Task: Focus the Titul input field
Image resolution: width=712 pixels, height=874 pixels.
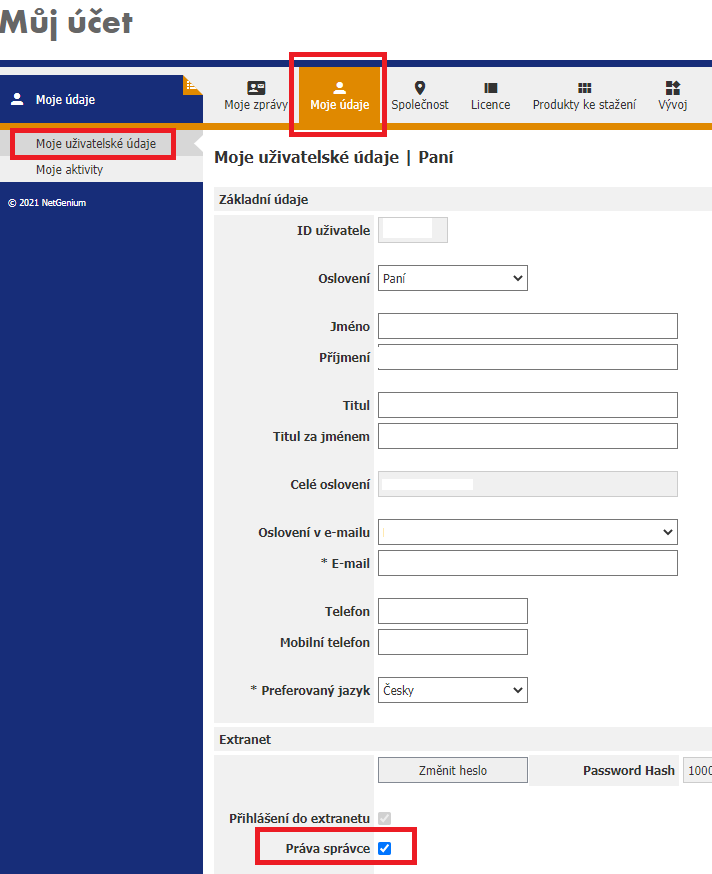Action: pyautogui.click(x=527, y=405)
